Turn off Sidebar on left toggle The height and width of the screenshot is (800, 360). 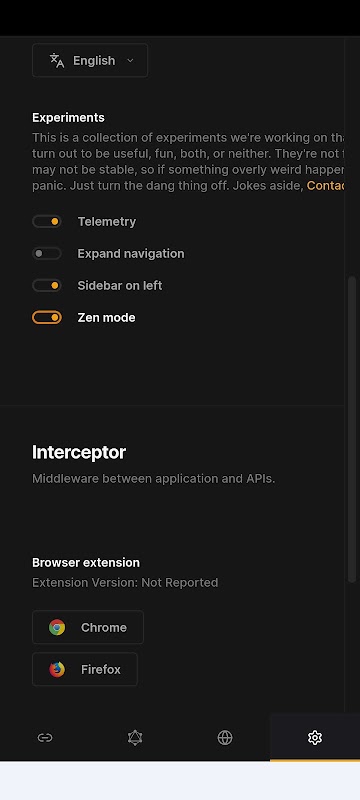(47, 285)
